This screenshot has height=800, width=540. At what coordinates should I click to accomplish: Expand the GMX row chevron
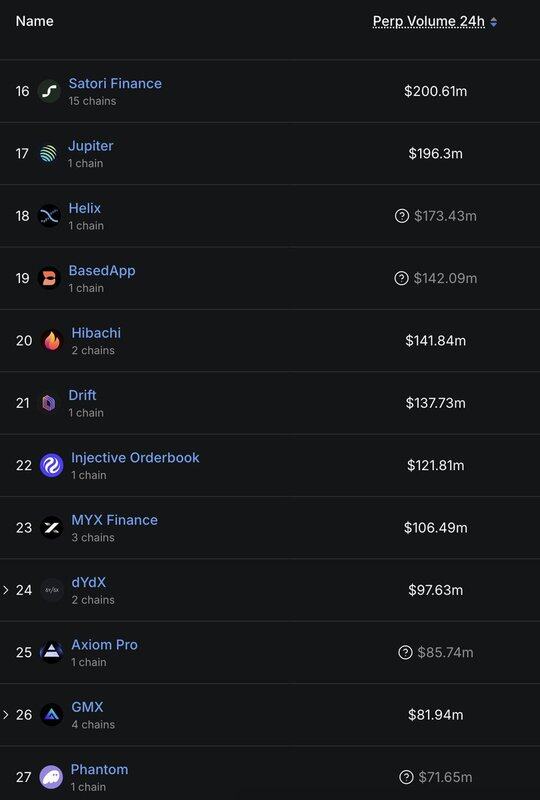click(6, 714)
